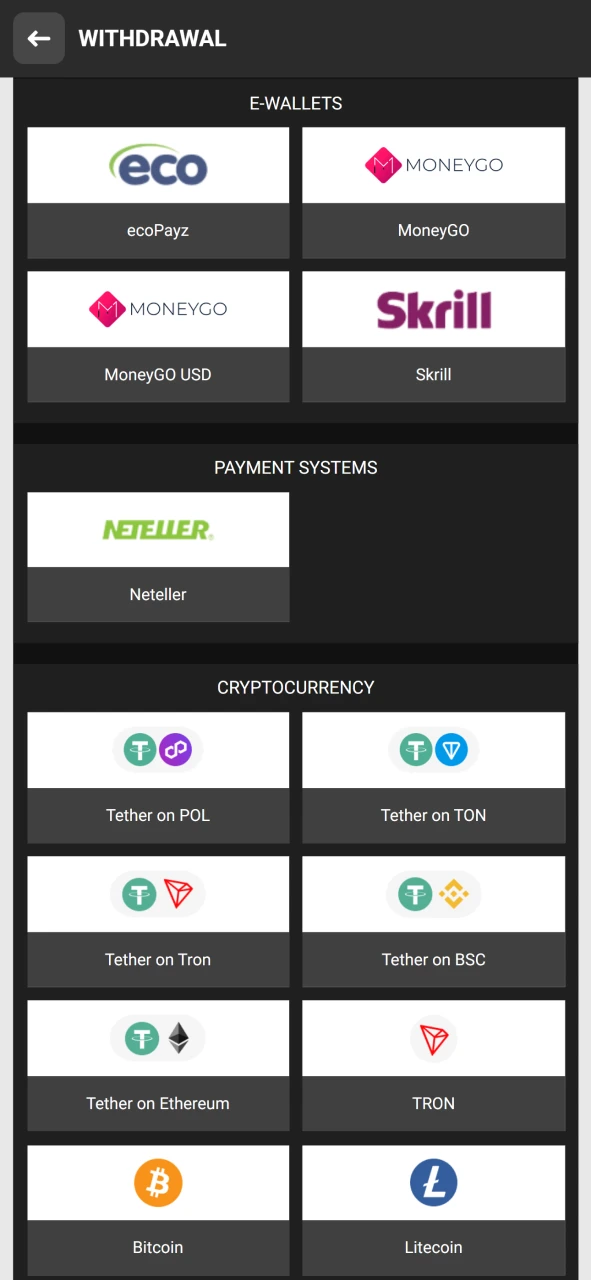Select the Tether on Ethereum icon
The width and height of the screenshot is (591, 1280).
pyautogui.click(x=157, y=1038)
